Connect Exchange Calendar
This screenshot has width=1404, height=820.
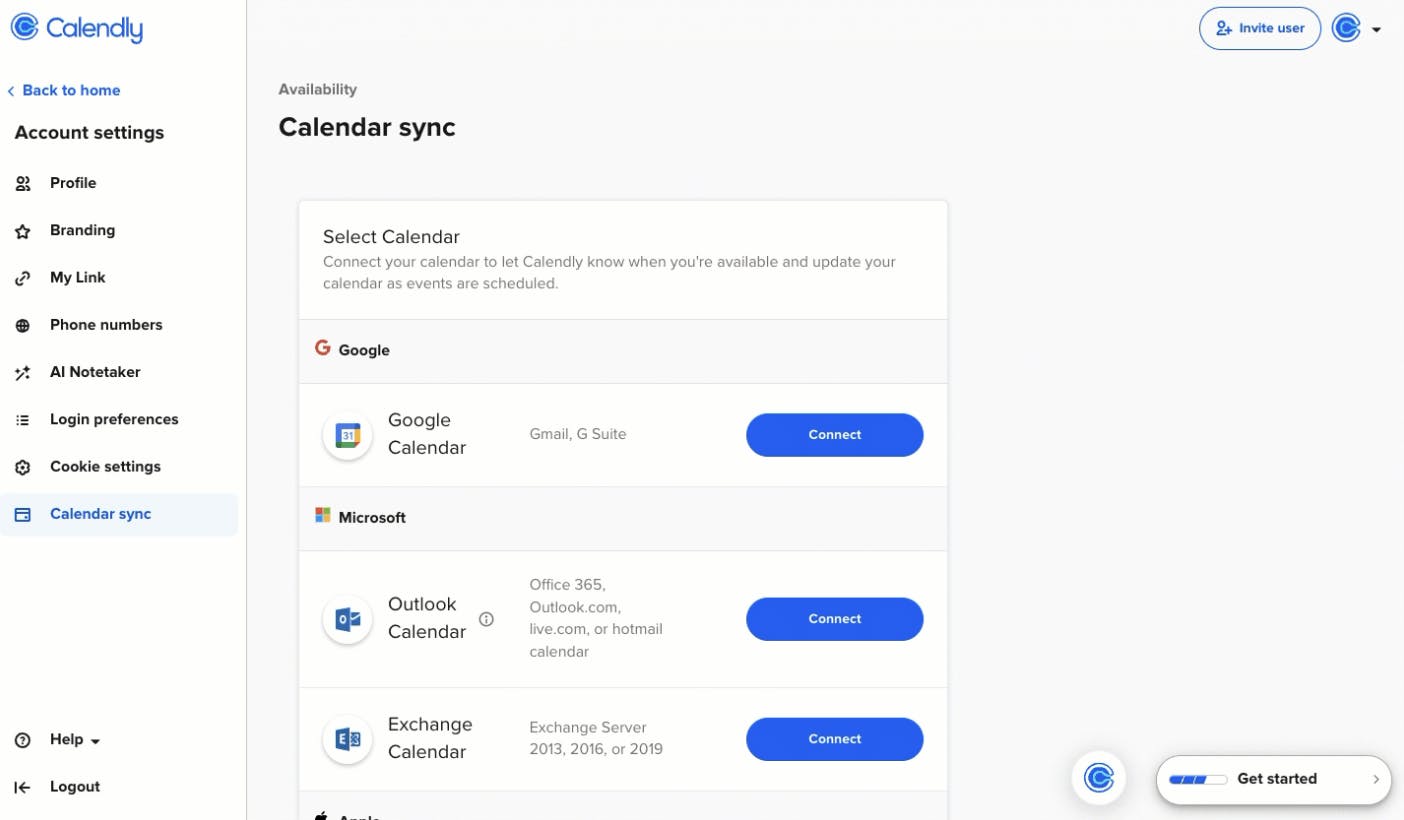(835, 739)
